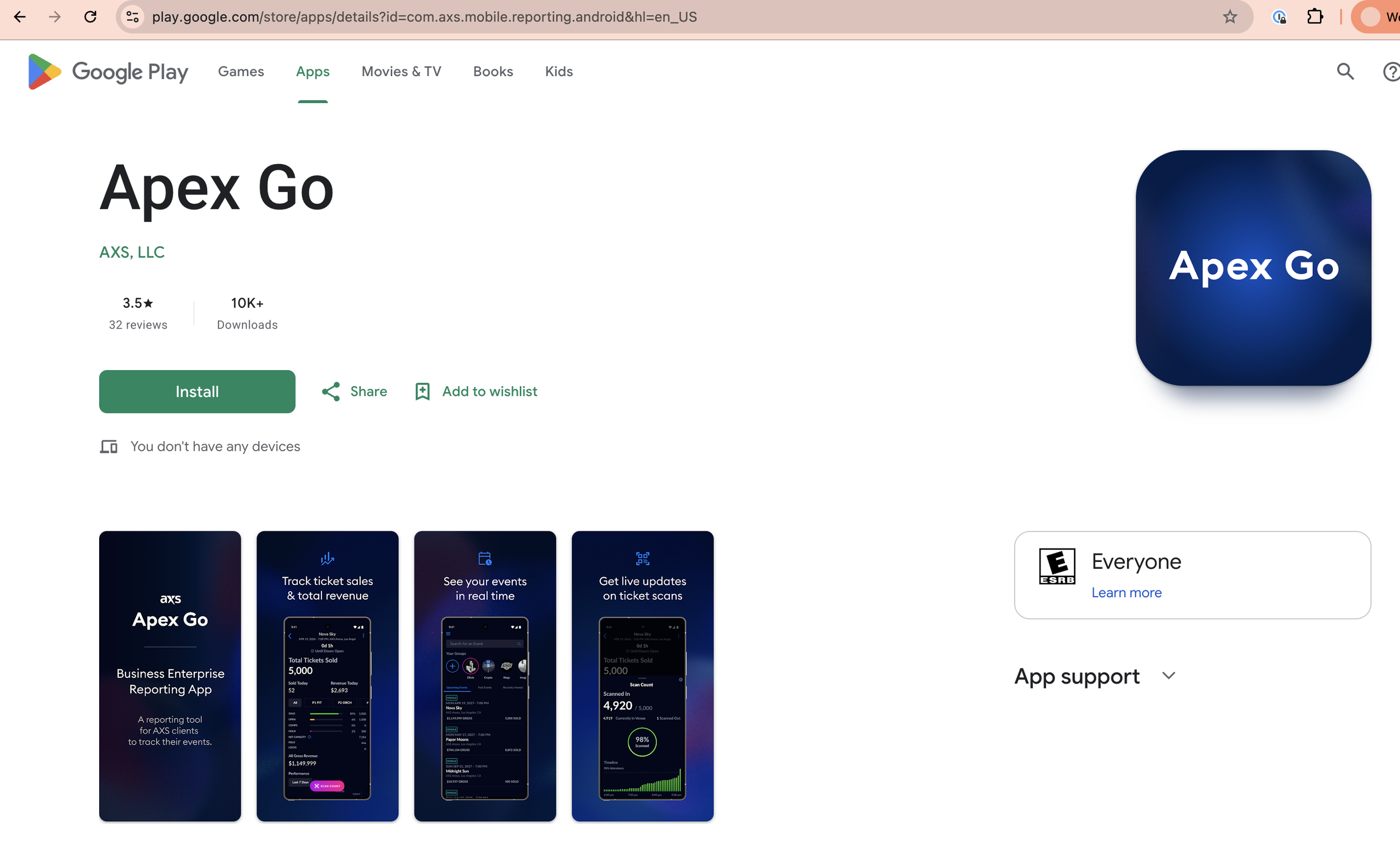Open site information icon in address bar
1400x852 pixels.
pyautogui.click(x=132, y=17)
